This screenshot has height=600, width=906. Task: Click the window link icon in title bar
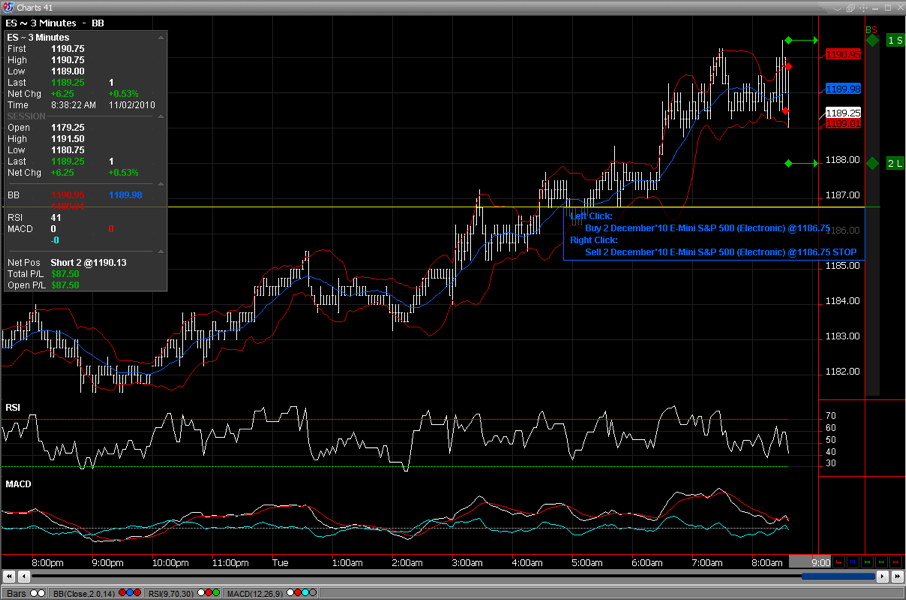851,8
